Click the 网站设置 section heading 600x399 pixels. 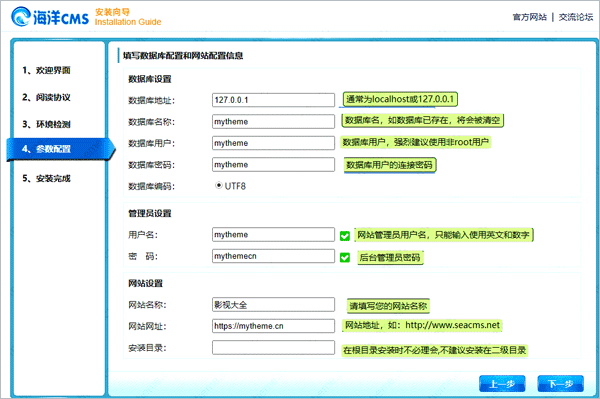click(145, 283)
